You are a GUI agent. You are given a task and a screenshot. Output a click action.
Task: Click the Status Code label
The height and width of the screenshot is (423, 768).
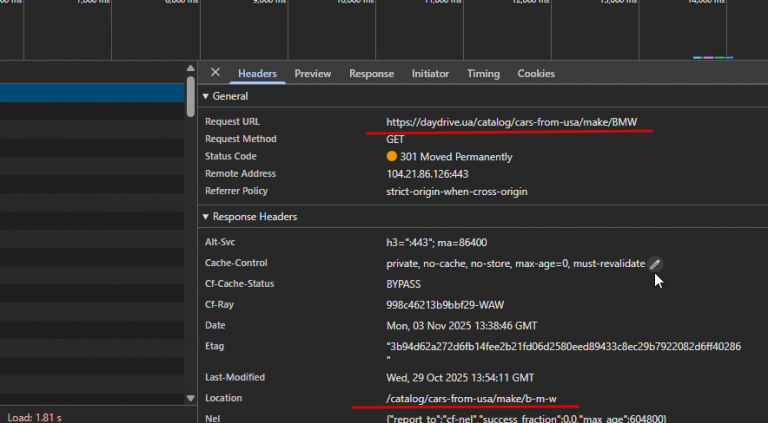click(230, 156)
